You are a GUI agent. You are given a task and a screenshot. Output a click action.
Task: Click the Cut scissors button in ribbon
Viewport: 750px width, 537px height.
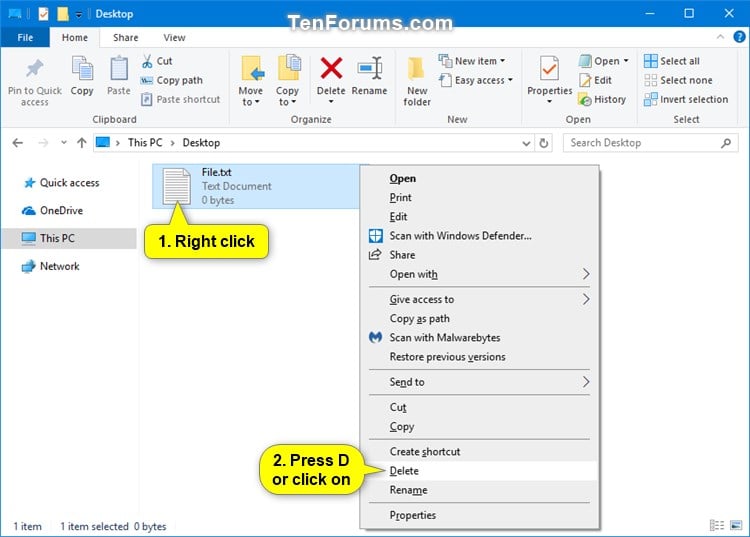pyautogui.click(x=157, y=61)
